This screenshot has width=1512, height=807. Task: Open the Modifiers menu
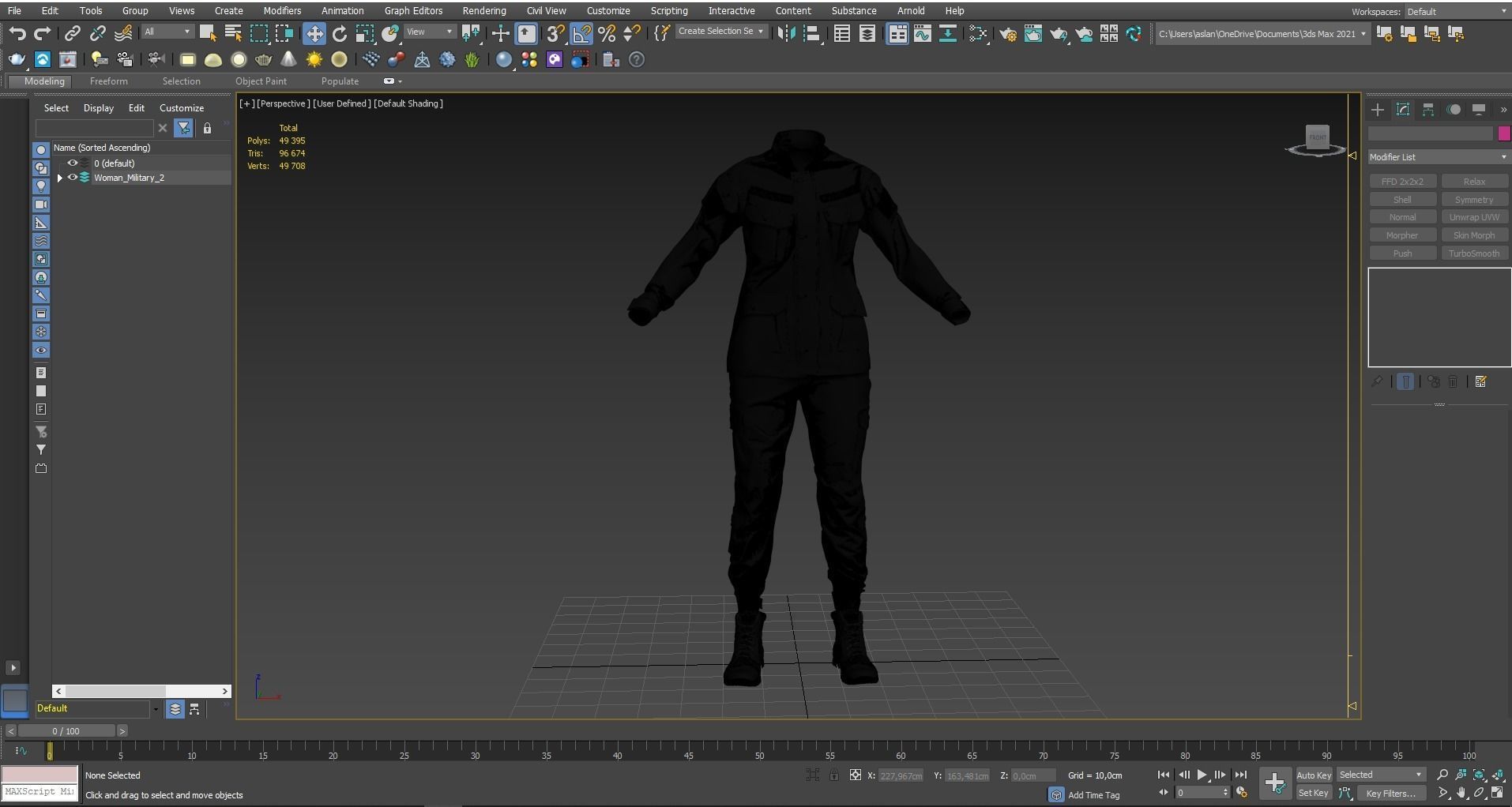[x=282, y=11]
